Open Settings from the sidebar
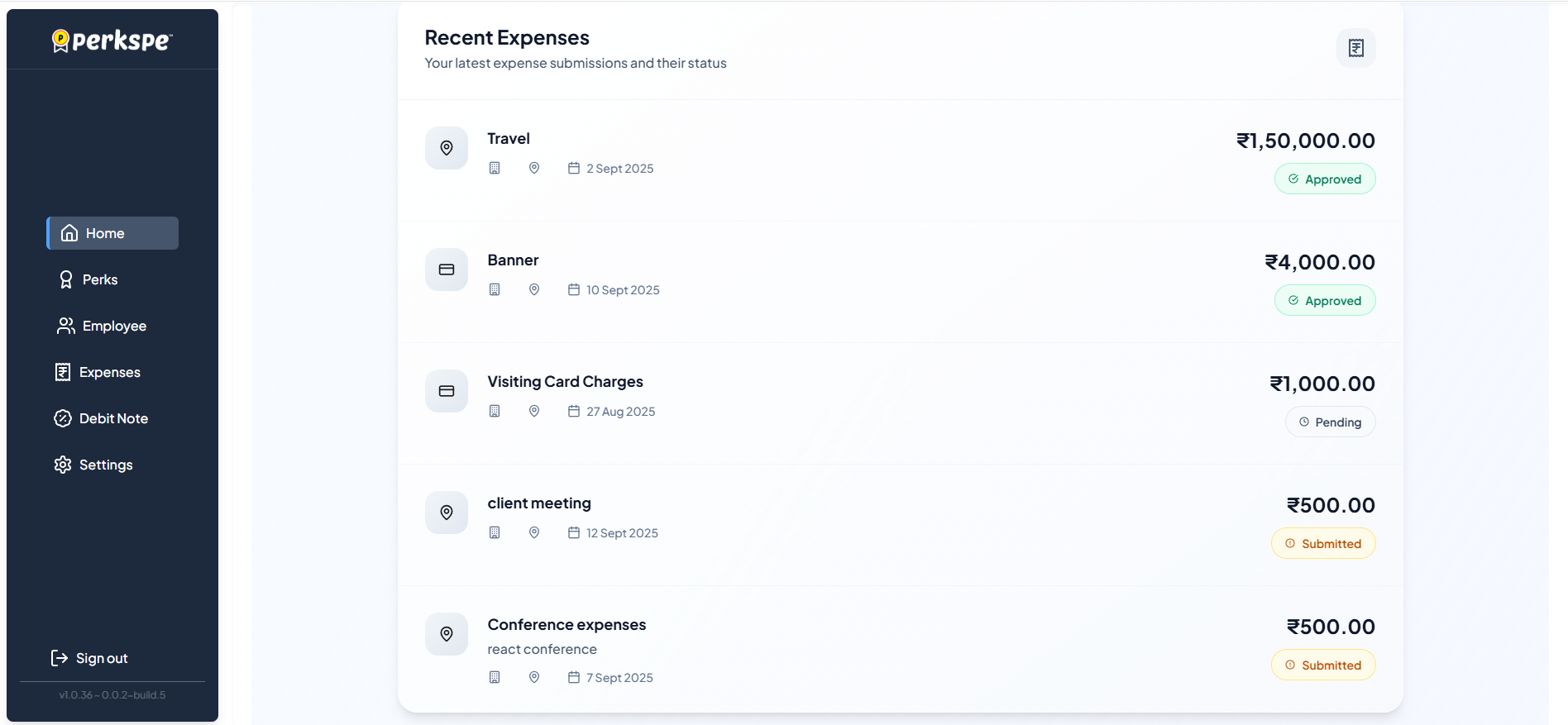The height and width of the screenshot is (725, 1568). [x=105, y=465]
